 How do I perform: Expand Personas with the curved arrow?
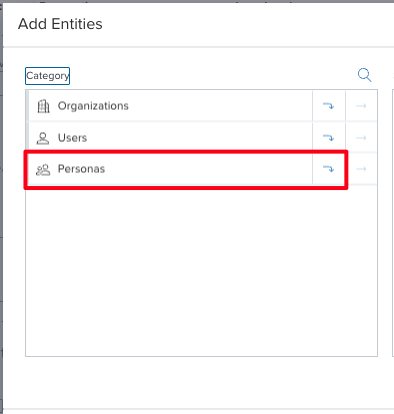tap(329, 169)
